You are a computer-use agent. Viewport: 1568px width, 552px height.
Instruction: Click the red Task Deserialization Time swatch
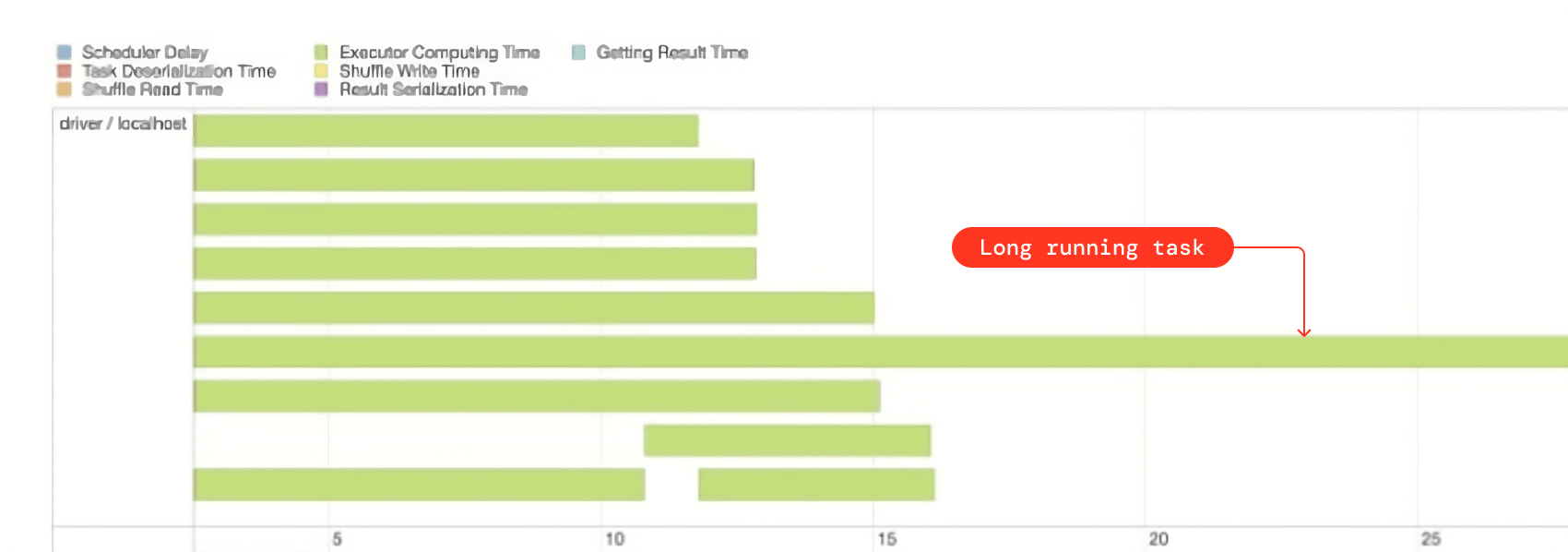[x=64, y=71]
